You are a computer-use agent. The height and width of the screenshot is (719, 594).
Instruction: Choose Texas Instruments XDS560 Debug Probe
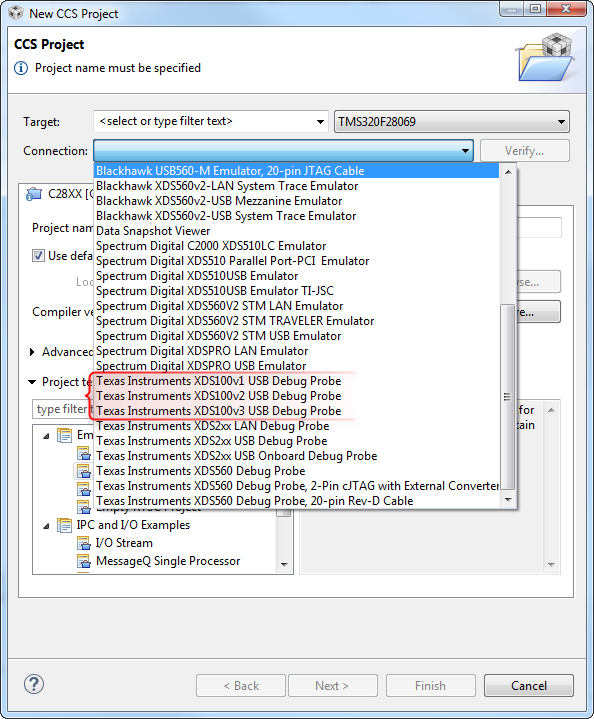[296, 471]
